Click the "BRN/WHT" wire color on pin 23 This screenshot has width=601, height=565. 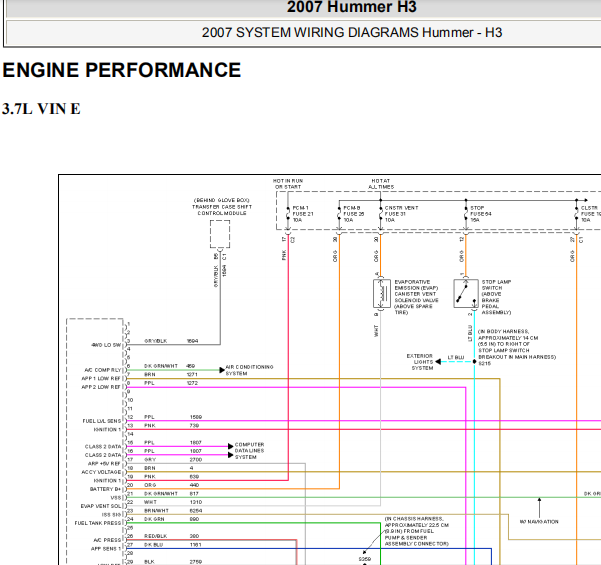pyautogui.click(x=156, y=511)
